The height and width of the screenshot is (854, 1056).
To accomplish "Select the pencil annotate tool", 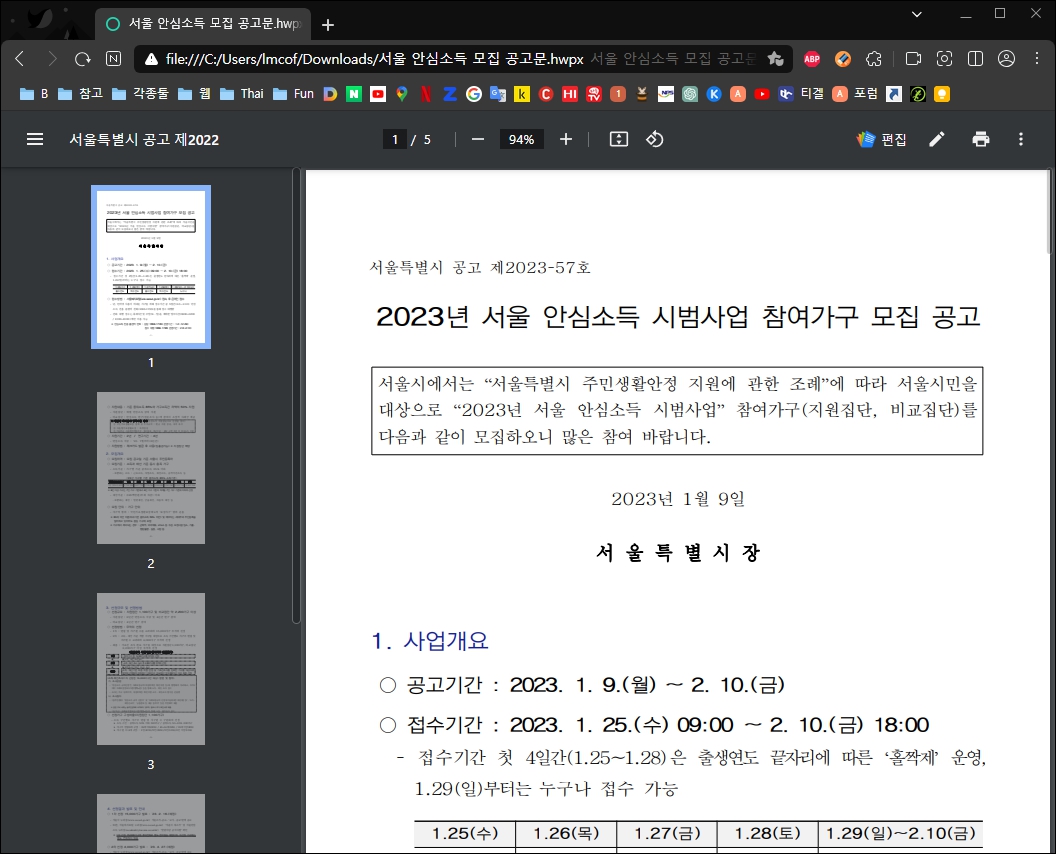I will (x=937, y=139).
